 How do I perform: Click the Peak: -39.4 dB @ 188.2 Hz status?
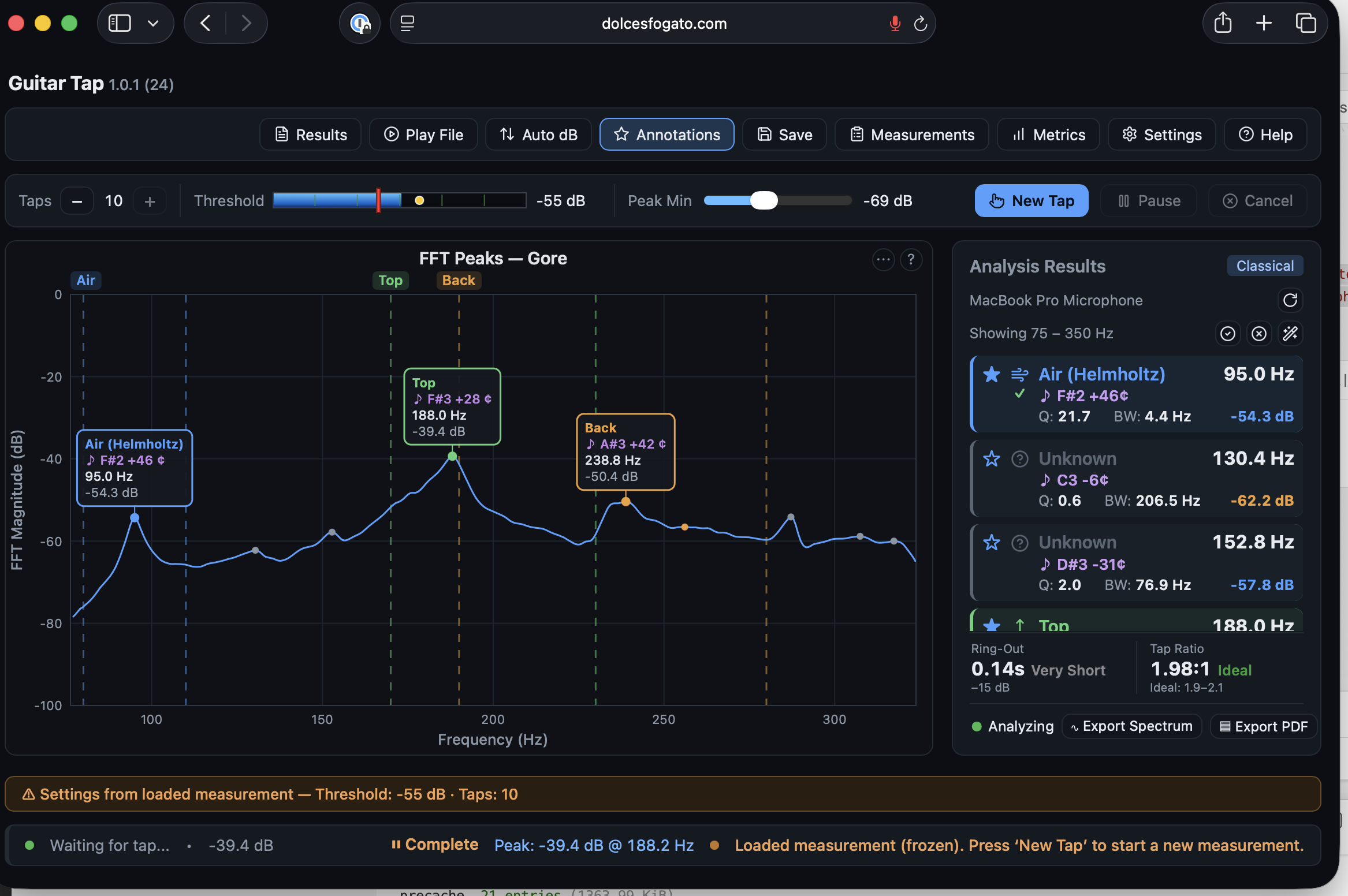coord(594,845)
